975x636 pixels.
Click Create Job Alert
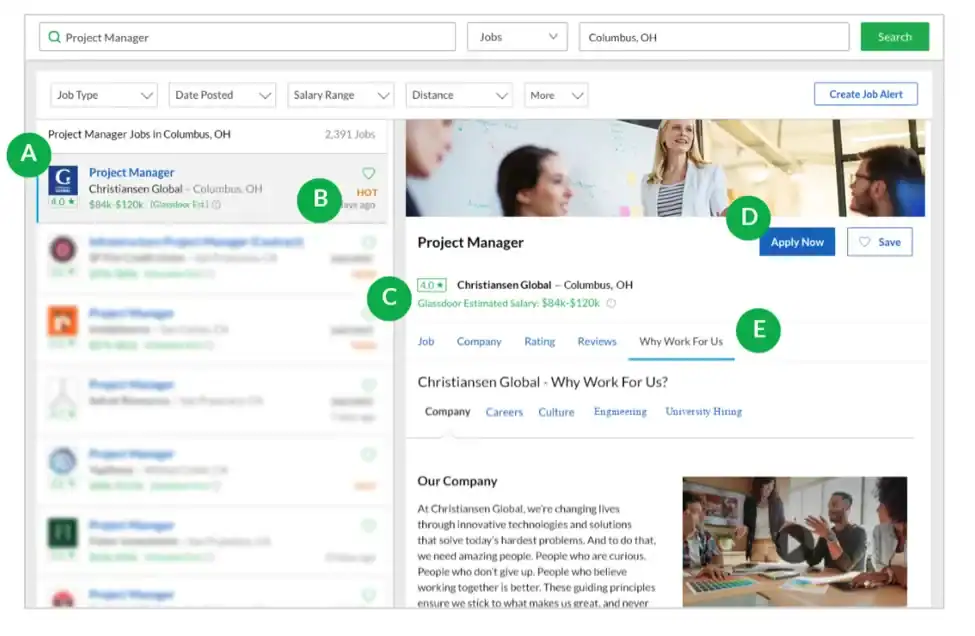pyautogui.click(x=864, y=93)
